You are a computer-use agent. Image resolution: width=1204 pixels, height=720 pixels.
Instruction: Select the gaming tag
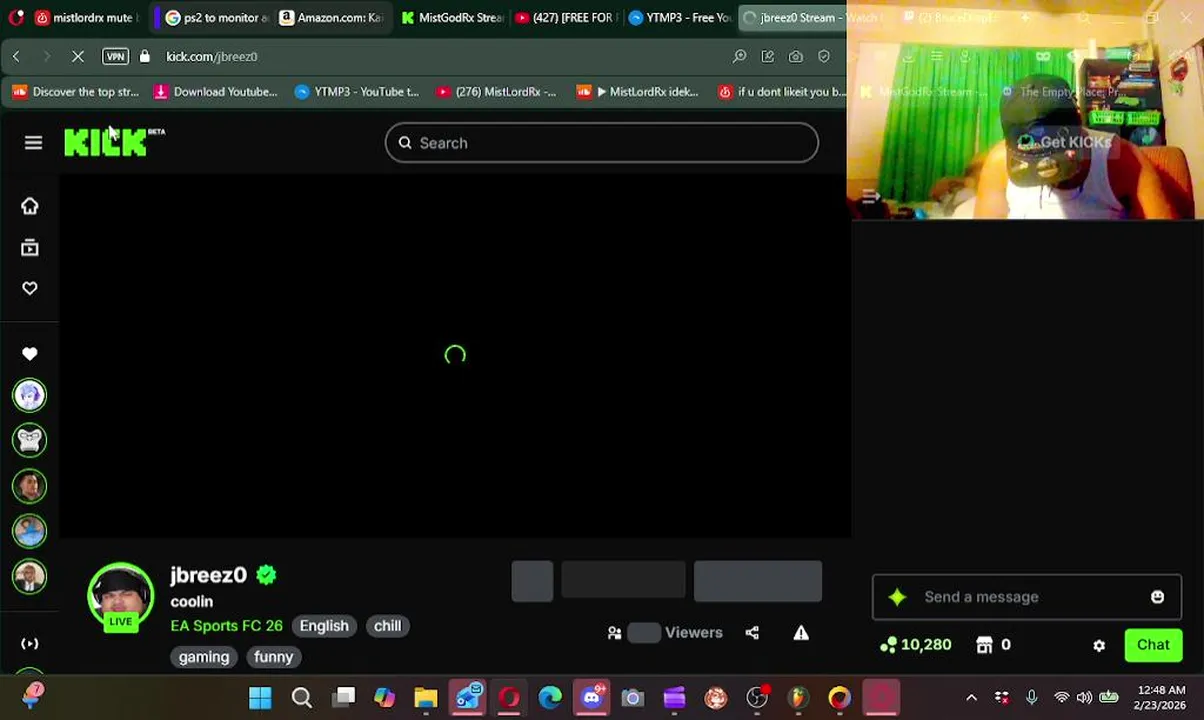point(204,657)
